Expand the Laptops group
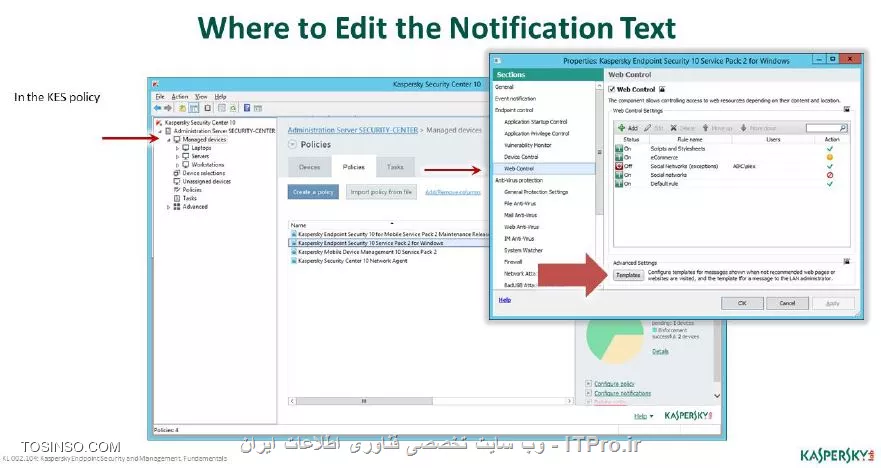Viewport: 881px width, 468px height. pyautogui.click(x=178, y=148)
